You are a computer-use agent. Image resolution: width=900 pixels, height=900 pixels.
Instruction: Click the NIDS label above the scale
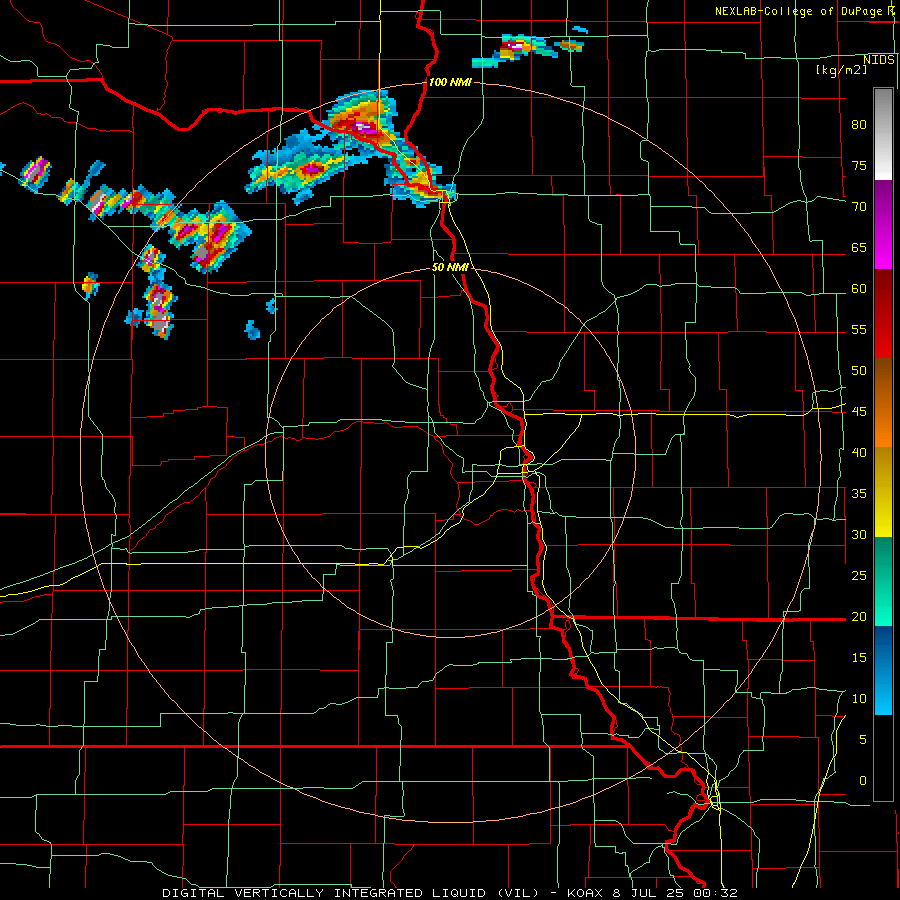point(879,60)
